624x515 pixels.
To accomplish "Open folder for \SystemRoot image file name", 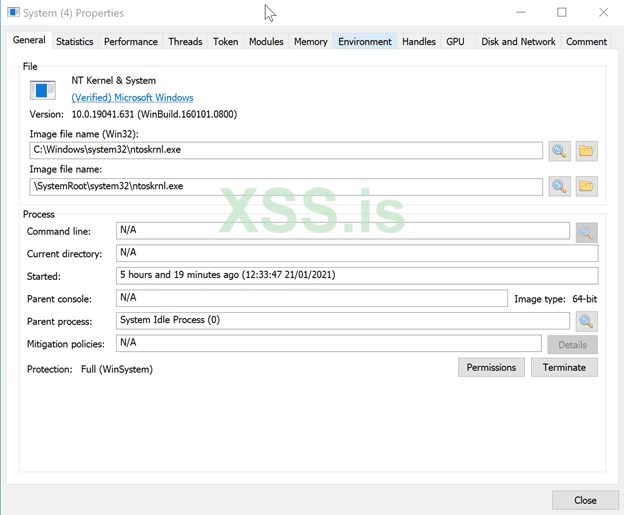I will click(586, 186).
